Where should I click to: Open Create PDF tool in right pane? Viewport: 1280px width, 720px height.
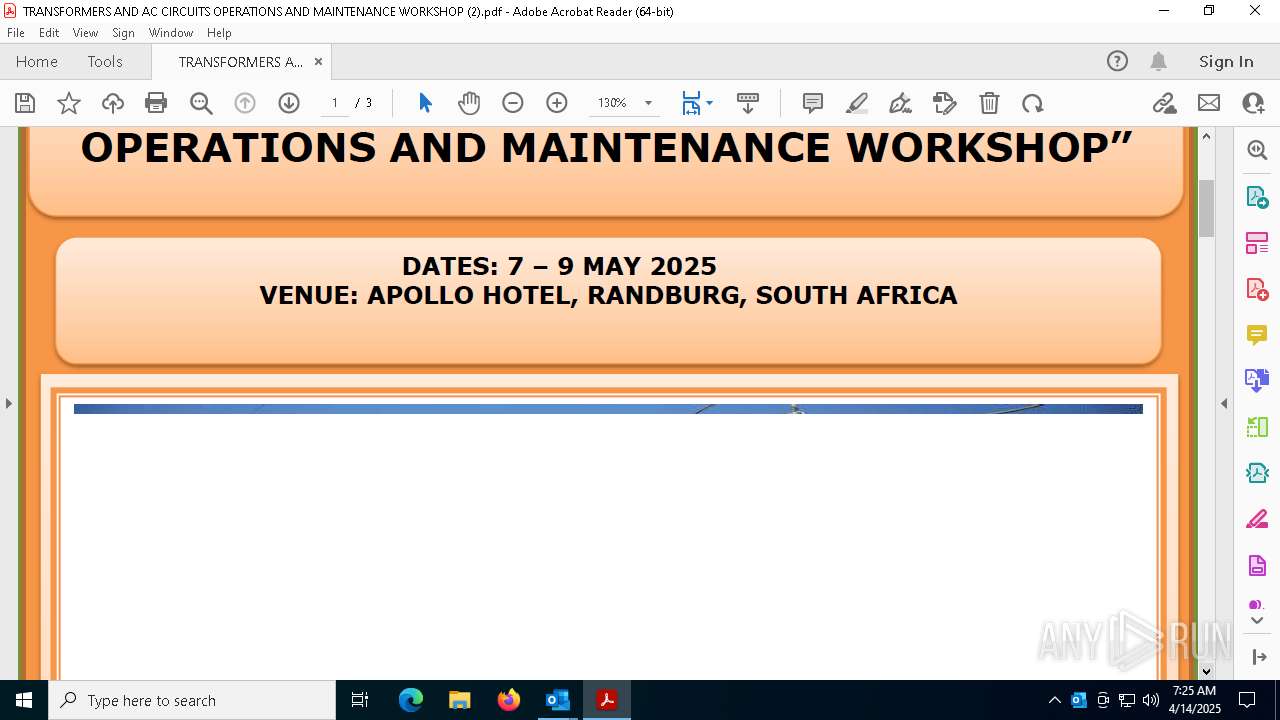[x=1257, y=289]
